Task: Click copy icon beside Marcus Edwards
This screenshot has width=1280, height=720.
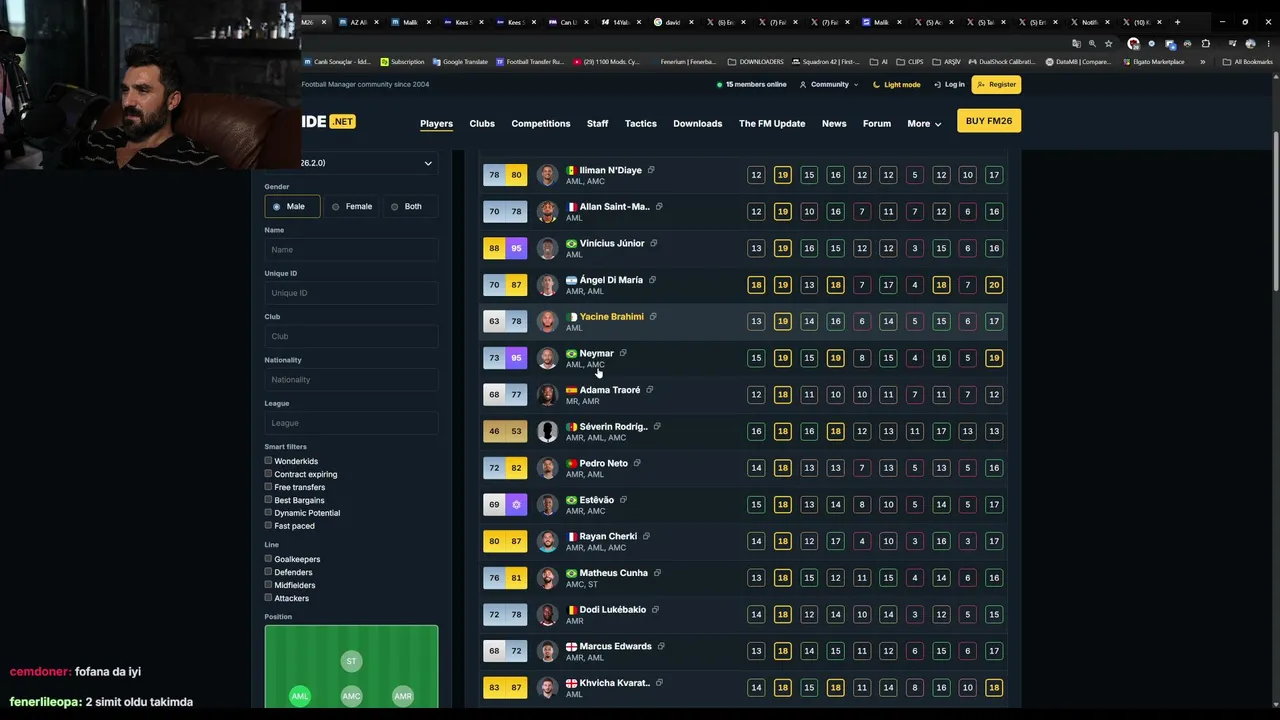Action: tap(661, 646)
